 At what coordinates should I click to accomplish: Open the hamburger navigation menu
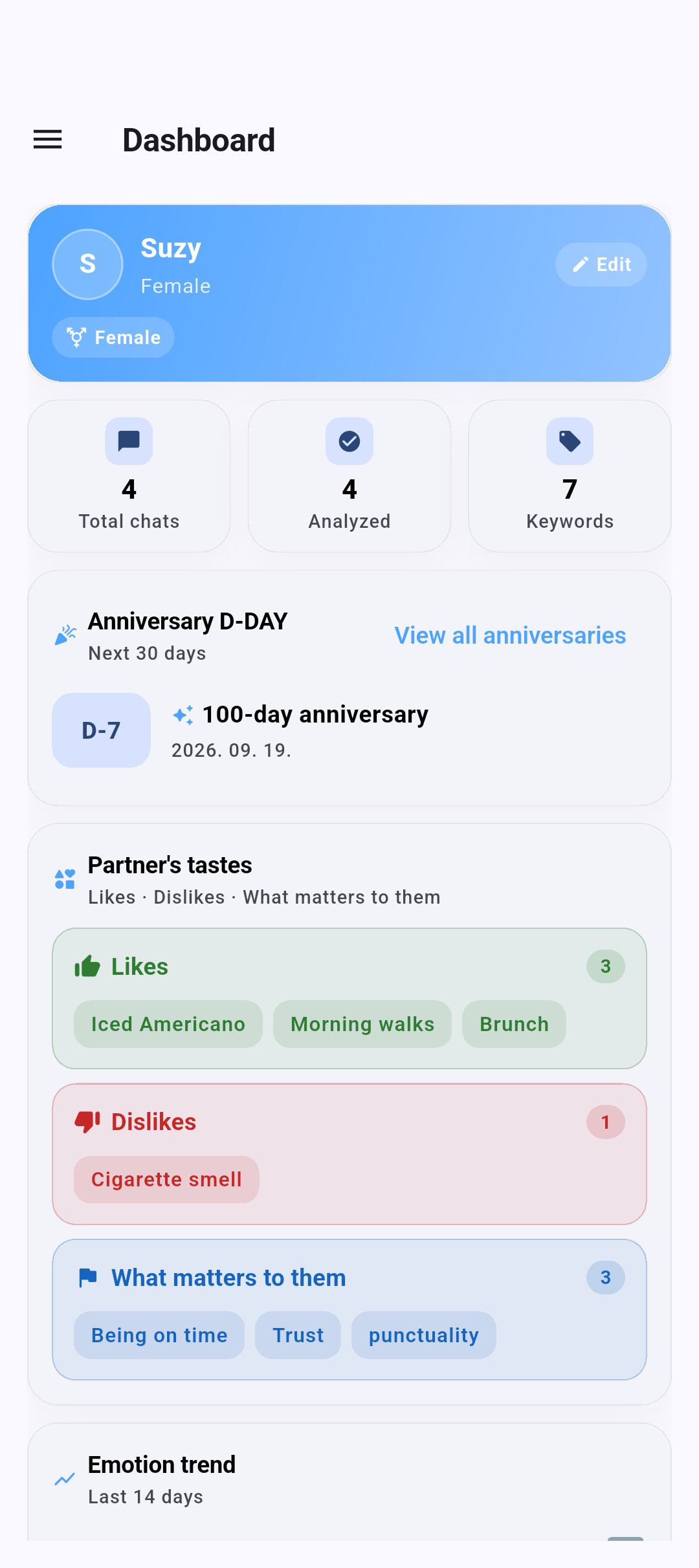tap(48, 140)
